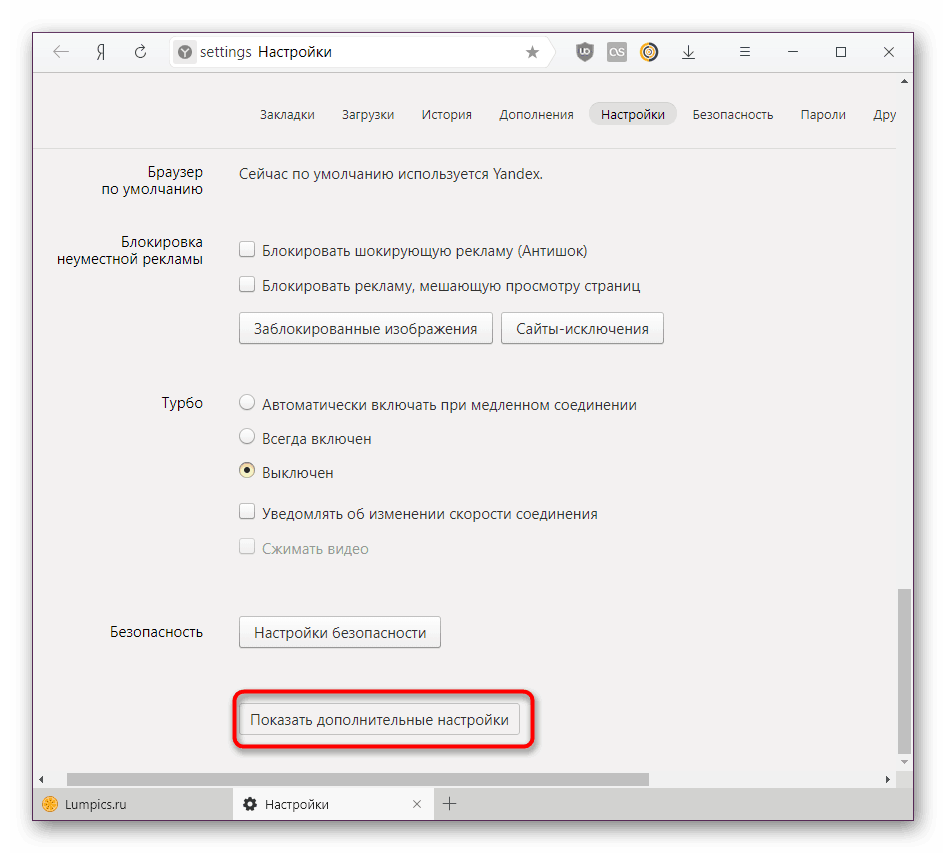Image resolution: width=946 pixels, height=853 pixels.
Task: Click the horizontal scrollbar thumb
Action: [358, 779]
